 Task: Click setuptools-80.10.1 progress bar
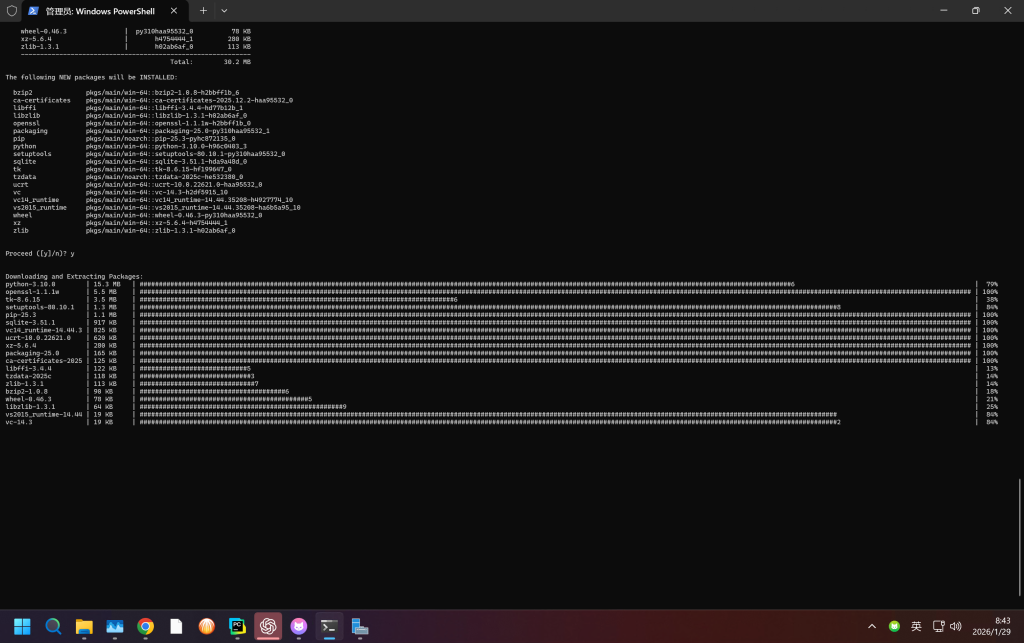pos(490,307)
